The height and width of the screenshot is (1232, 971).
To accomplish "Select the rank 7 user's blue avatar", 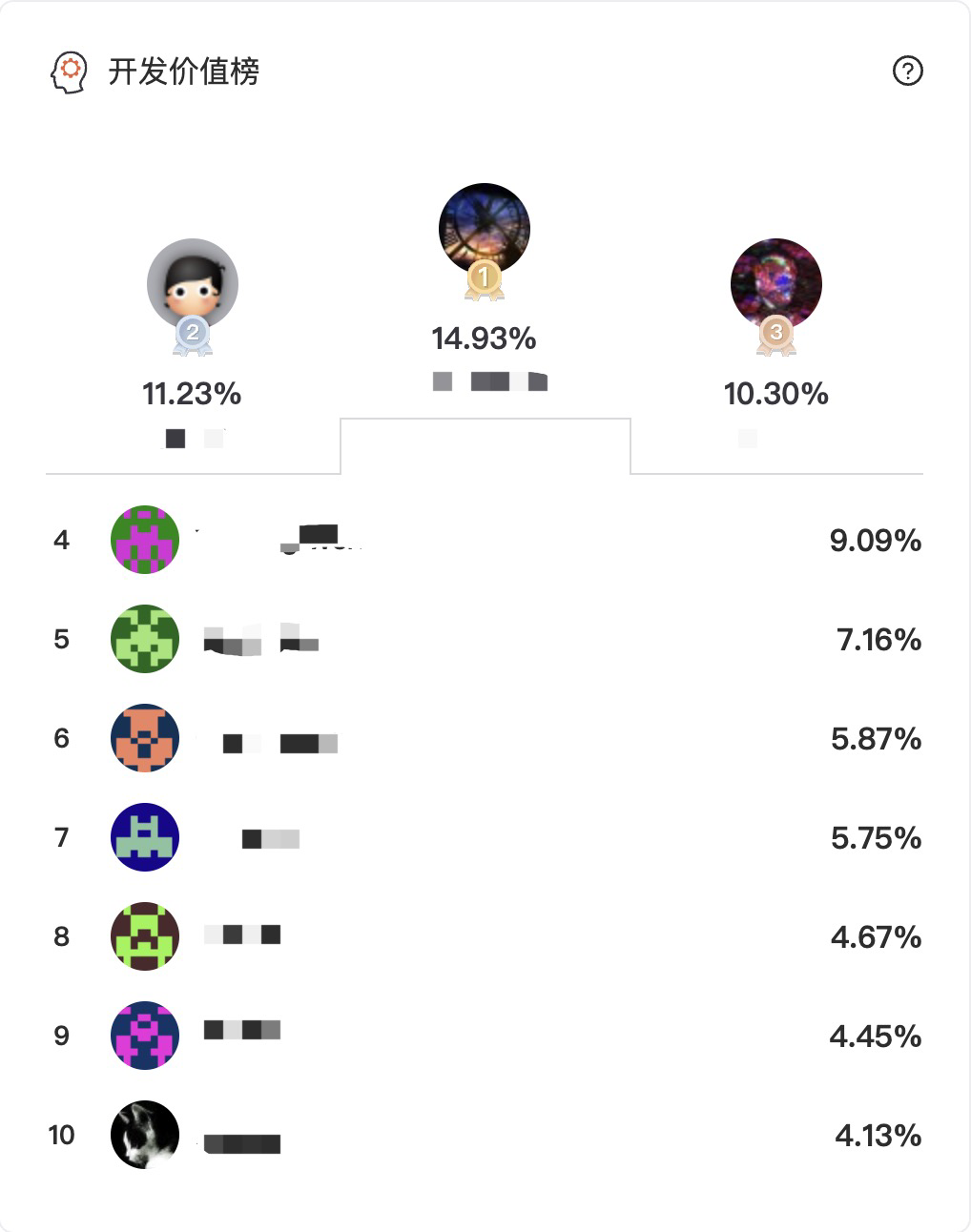I will point(145,837).
